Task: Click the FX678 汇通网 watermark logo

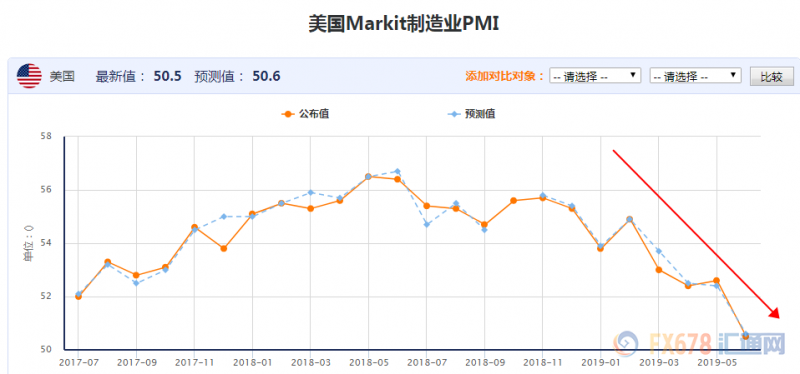Action: pos(698,343)
